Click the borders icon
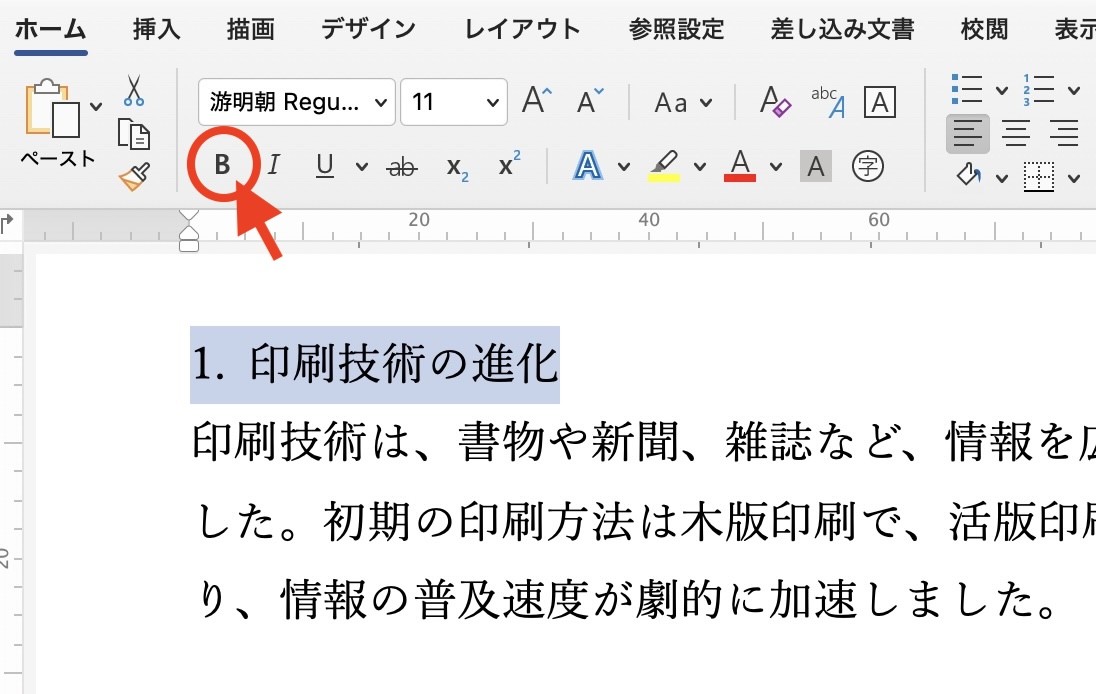1096x694 pixels. (x=1039, y=176)
